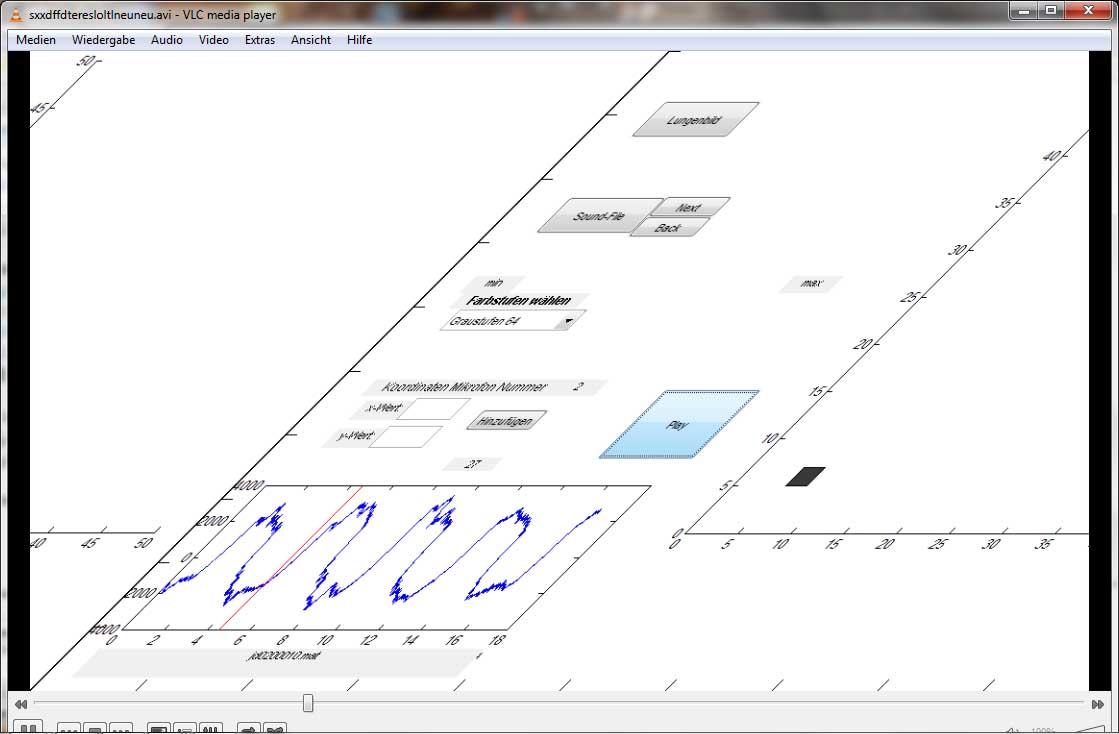Switch video to fullscreen mode
This screenshot has width=1119, height=734.
tap(159, 729)
